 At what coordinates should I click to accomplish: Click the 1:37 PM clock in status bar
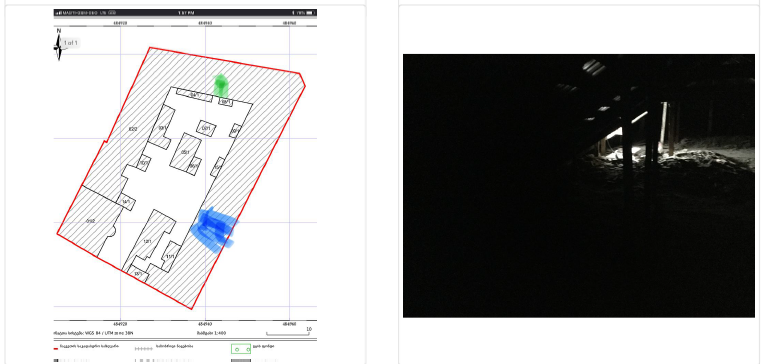[186, 12]
